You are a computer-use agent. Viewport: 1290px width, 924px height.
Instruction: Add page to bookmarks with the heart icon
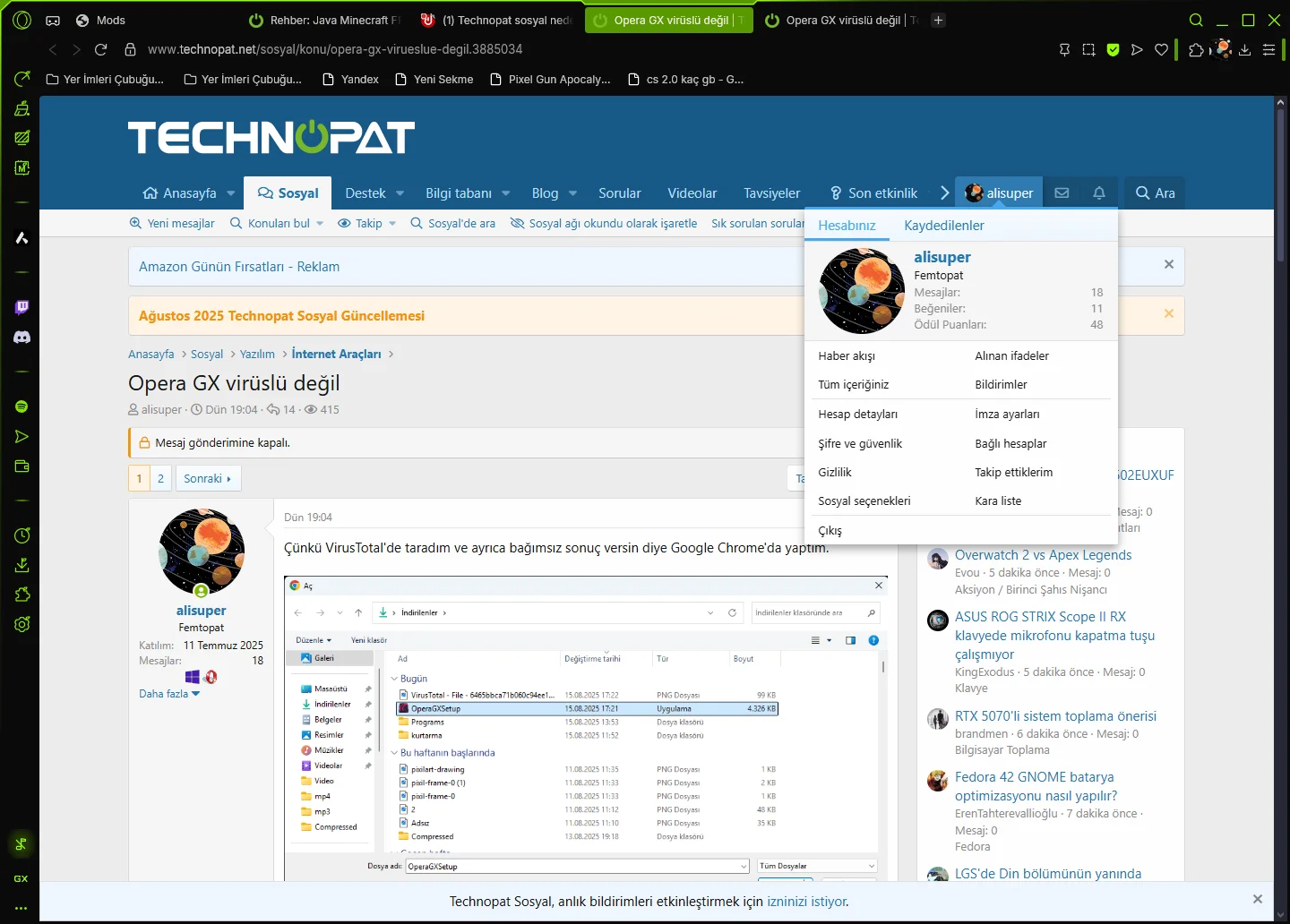(x=1162, y=50)
